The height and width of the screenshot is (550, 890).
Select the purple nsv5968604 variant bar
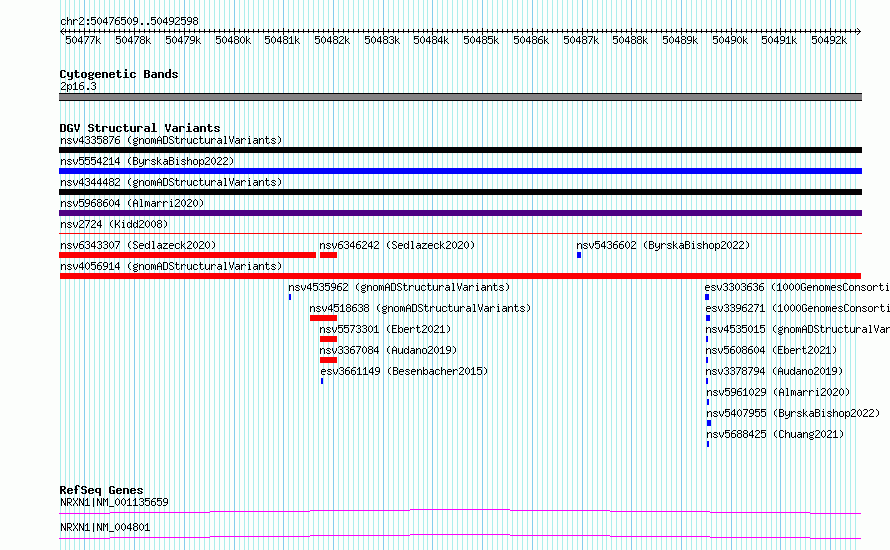pyautogui.click(x=460, y=213)
